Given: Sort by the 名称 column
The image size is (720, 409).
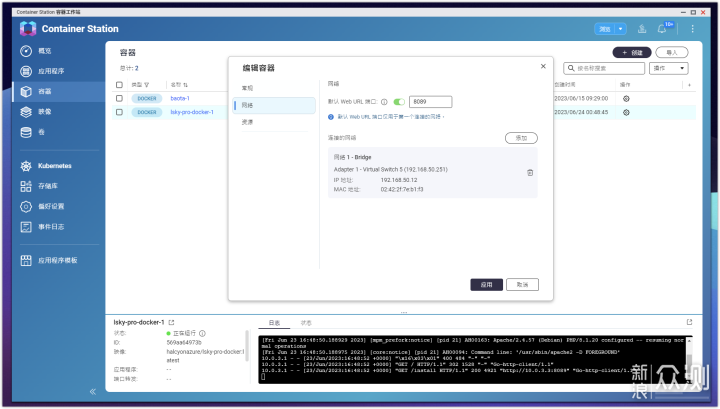Looking at the screenshot, I should [186, 85].
